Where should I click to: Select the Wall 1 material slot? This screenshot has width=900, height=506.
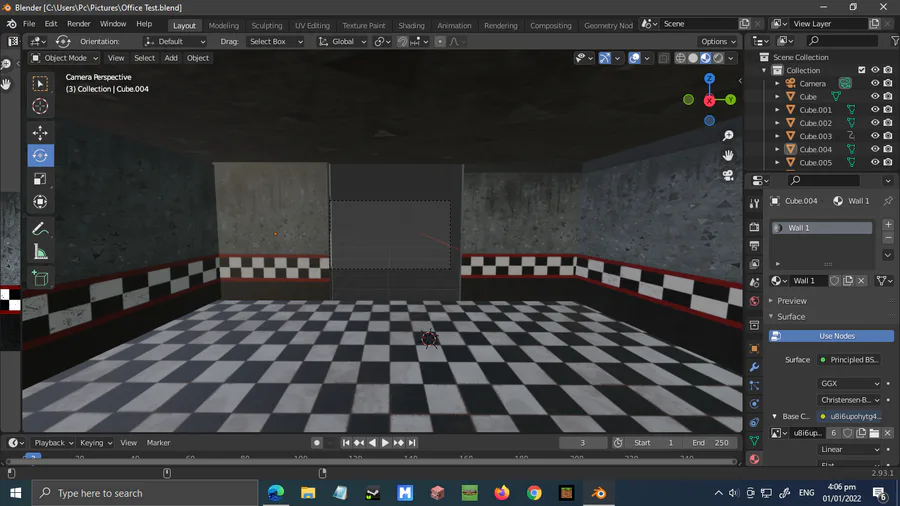click(822, 228)
